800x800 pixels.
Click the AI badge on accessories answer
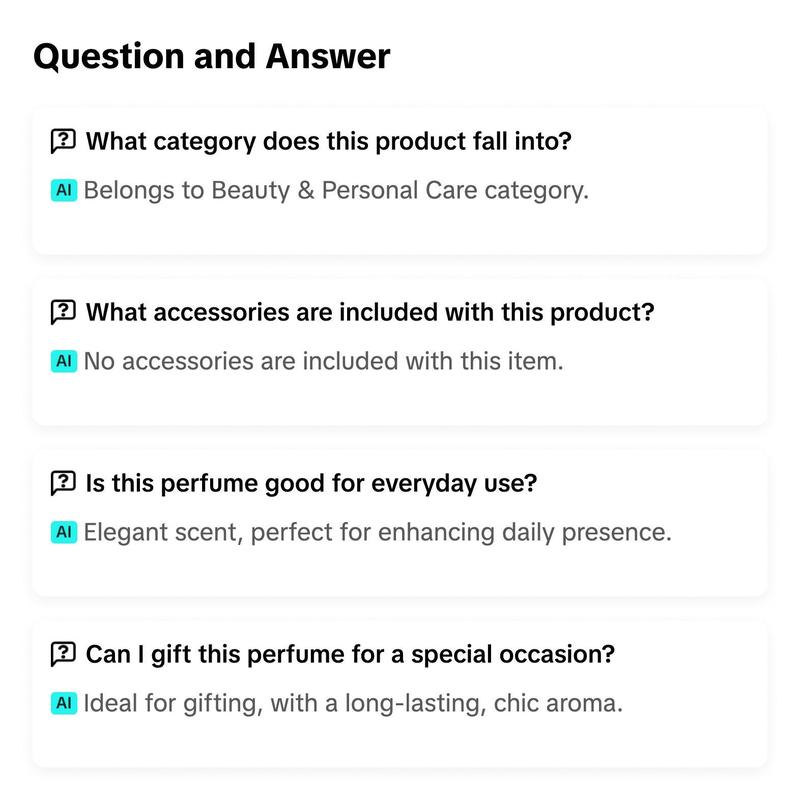click(64, 361)
